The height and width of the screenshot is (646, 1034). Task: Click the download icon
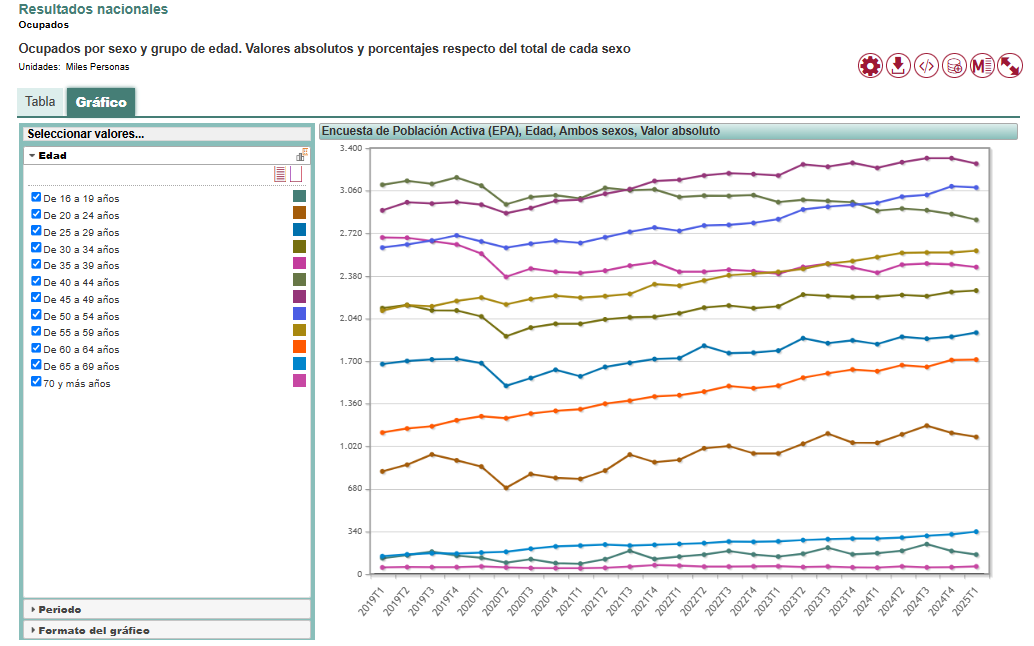coord(898,66)
